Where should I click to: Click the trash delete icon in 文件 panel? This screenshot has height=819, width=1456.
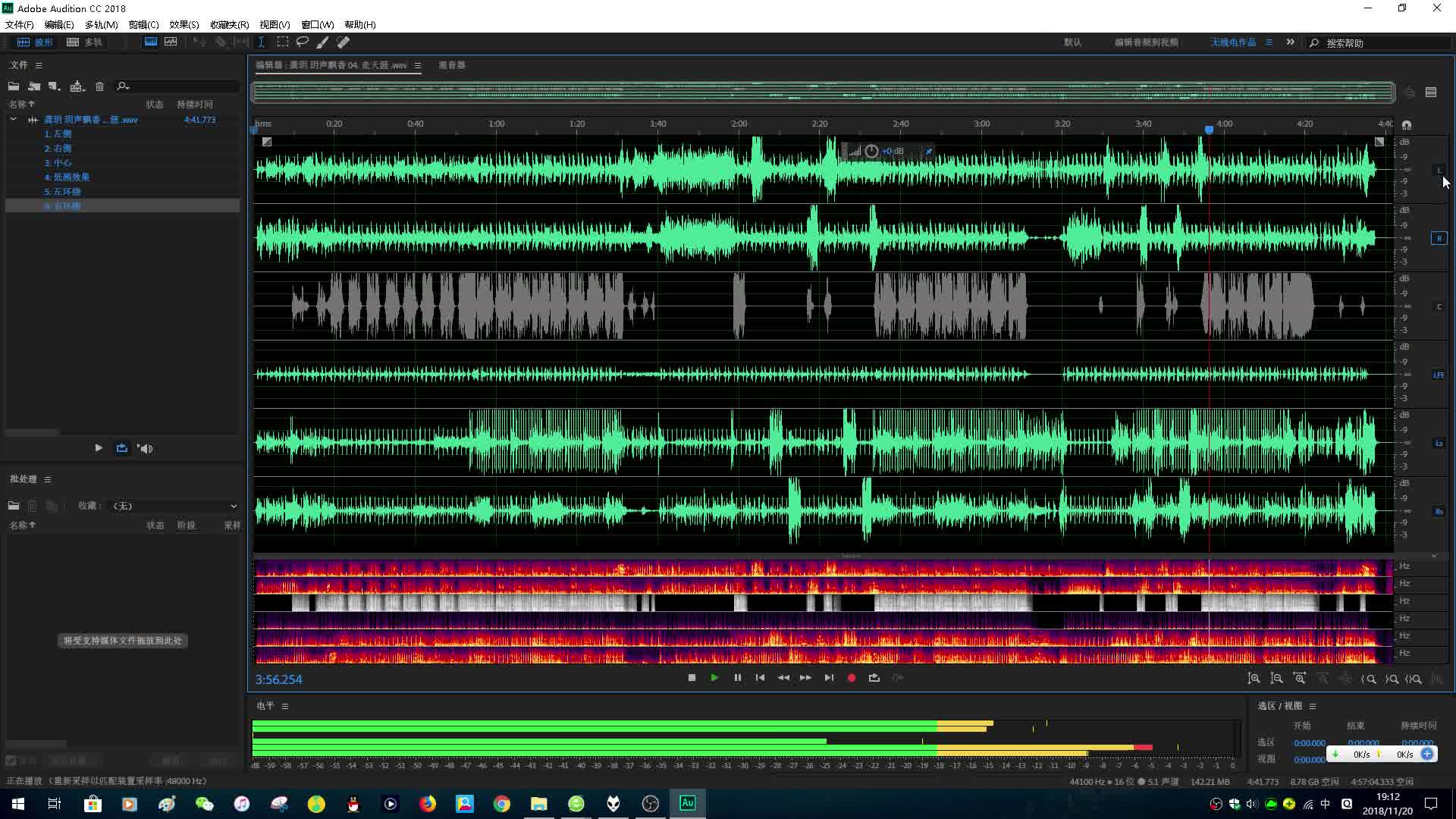[x=99, y=86]
